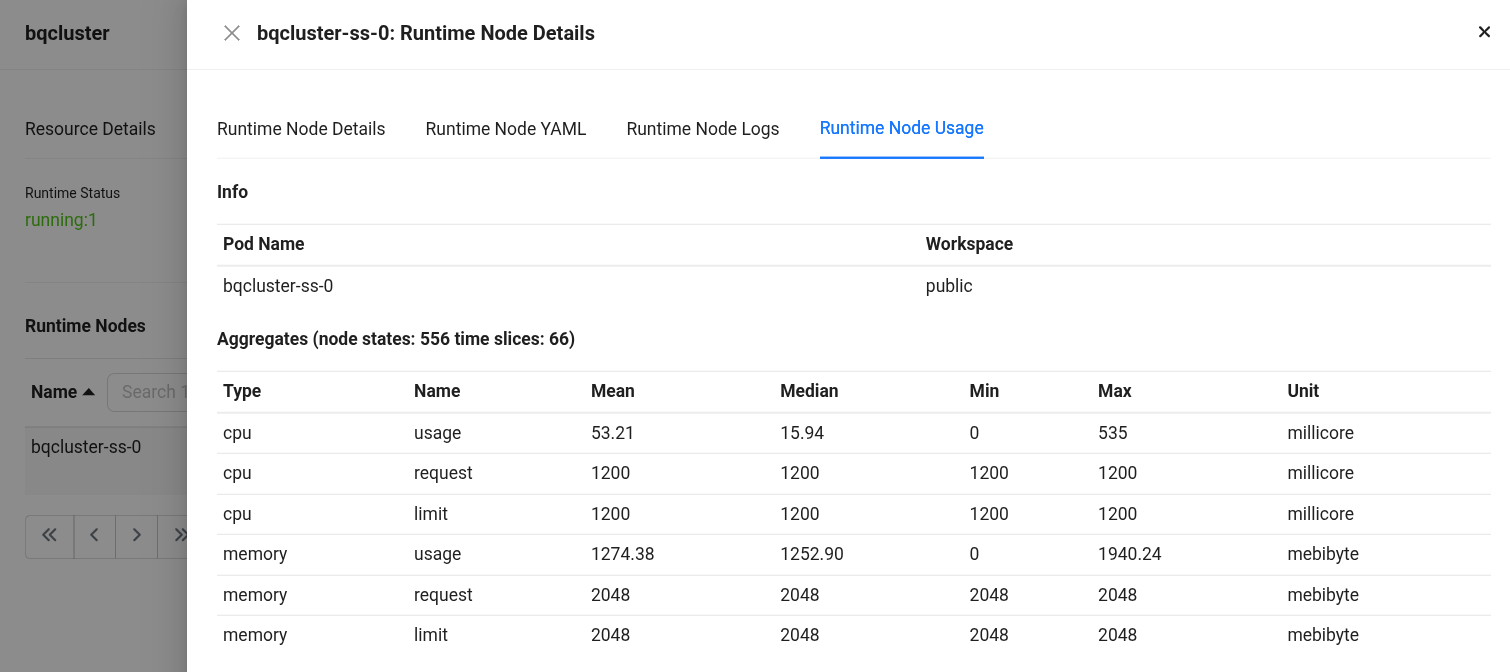The height and width of the screenshot is (672, 1510).
Task: Switch to the Runtime Node Details tab
Action: 301,129
